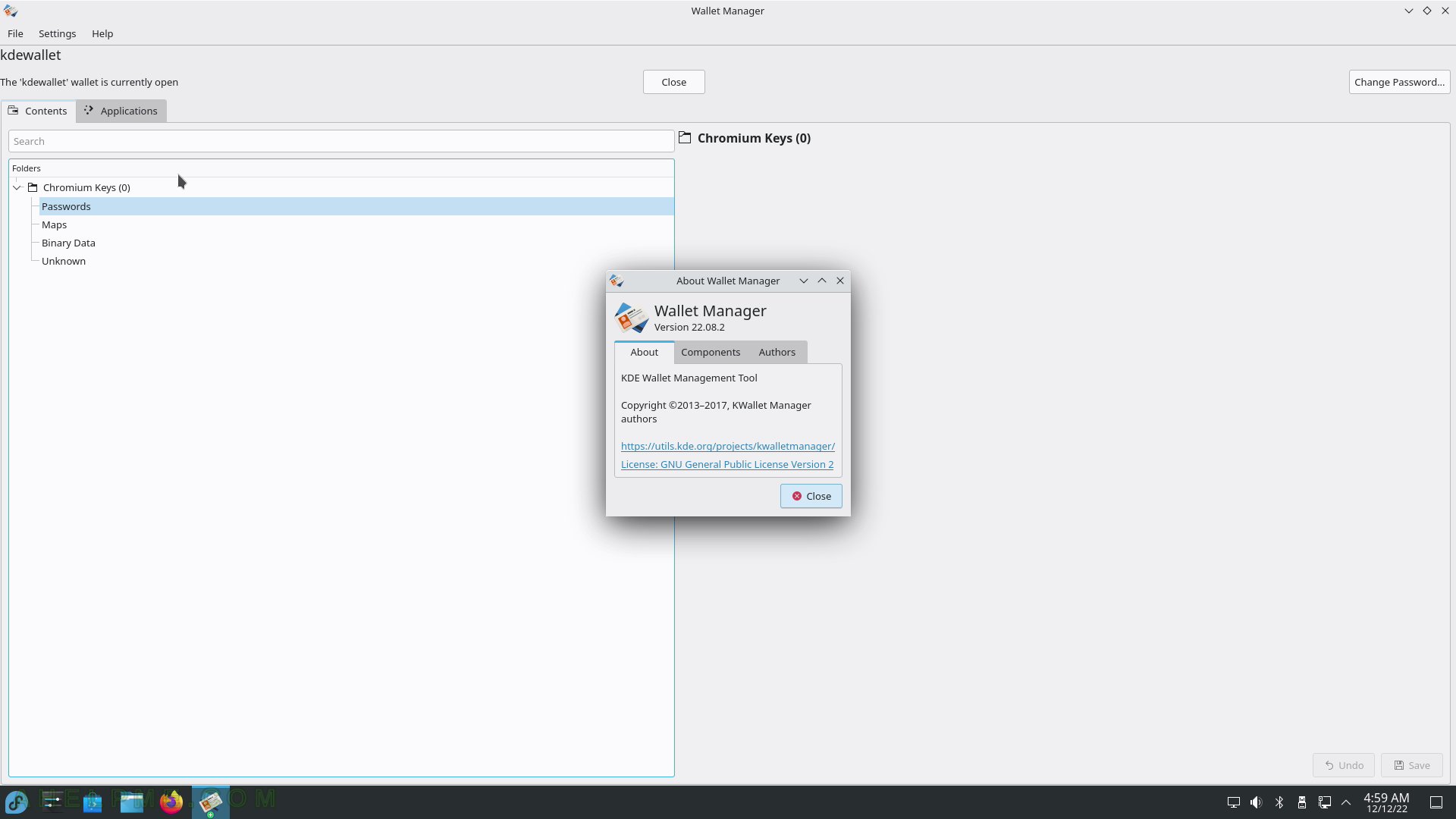This screenshot has width=1456, height=819.
Task: Open display configuration tray icon
Action: (x=1234, y=802)
